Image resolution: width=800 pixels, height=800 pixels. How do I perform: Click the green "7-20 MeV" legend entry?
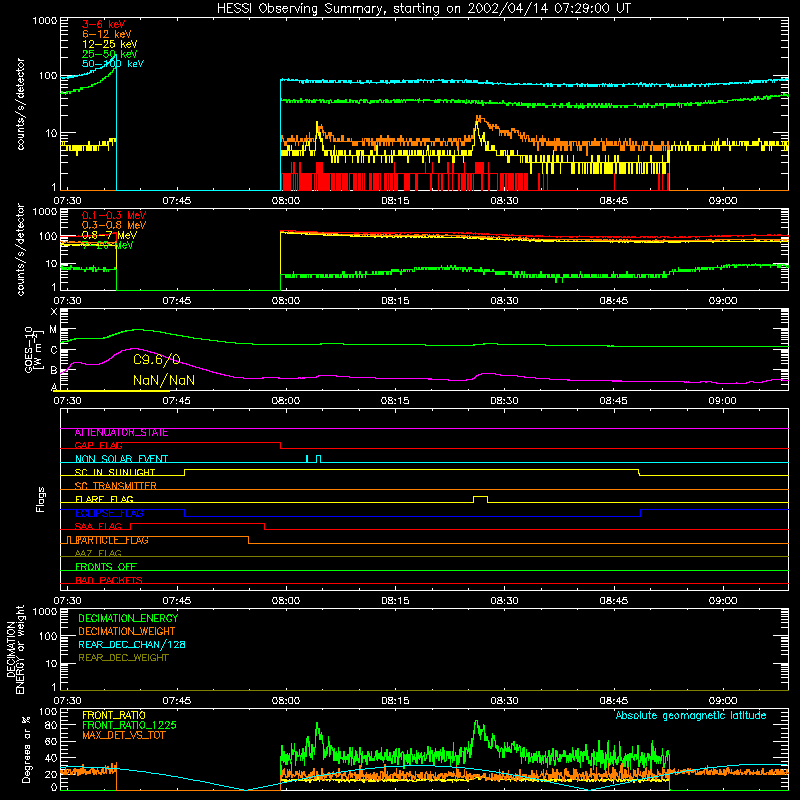click(108, 245)
